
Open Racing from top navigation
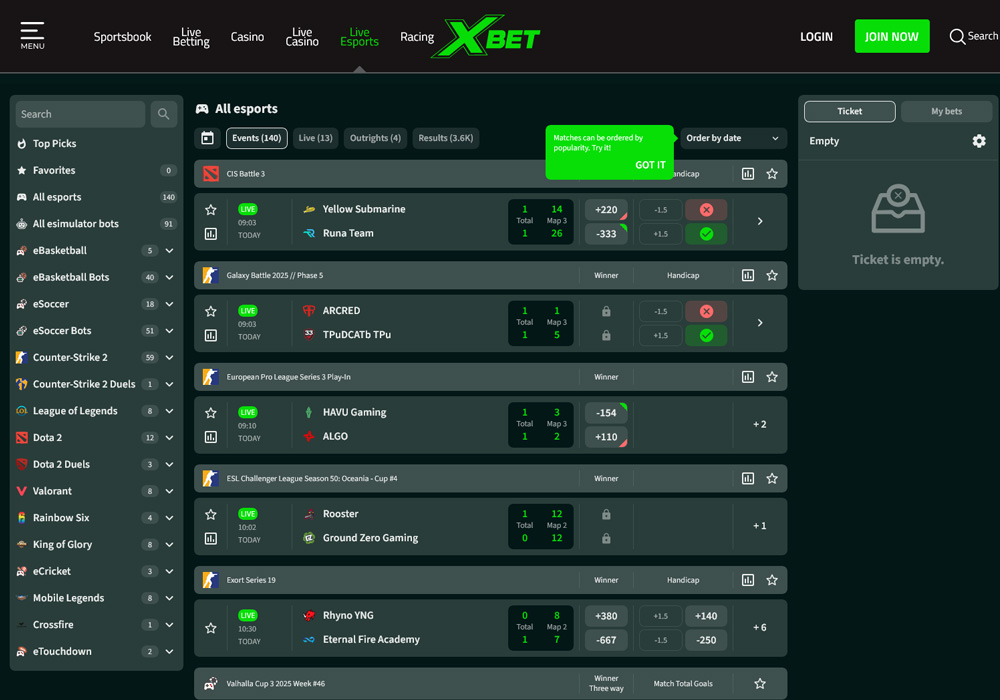pyautogui.click(x=417, y=36)
